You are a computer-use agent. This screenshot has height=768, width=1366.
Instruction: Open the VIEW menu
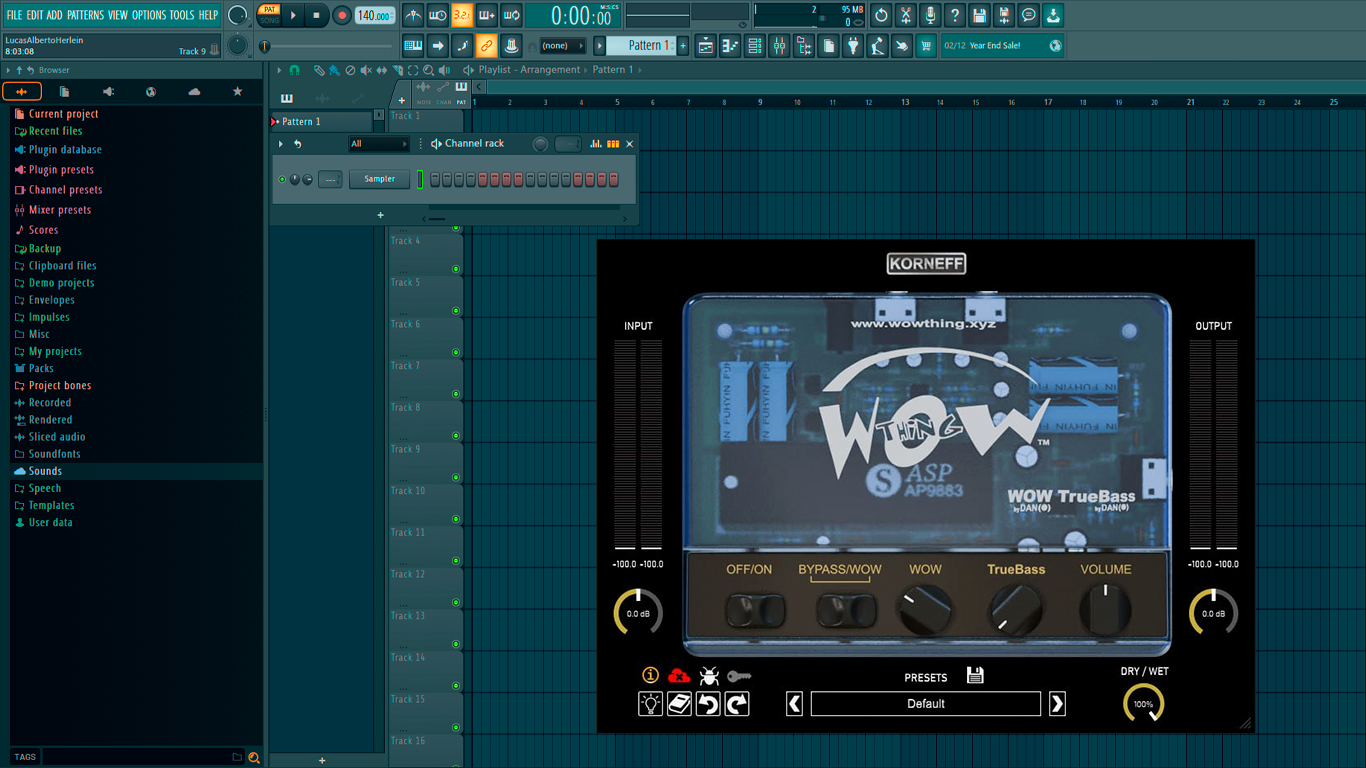[x=118, y=15]
